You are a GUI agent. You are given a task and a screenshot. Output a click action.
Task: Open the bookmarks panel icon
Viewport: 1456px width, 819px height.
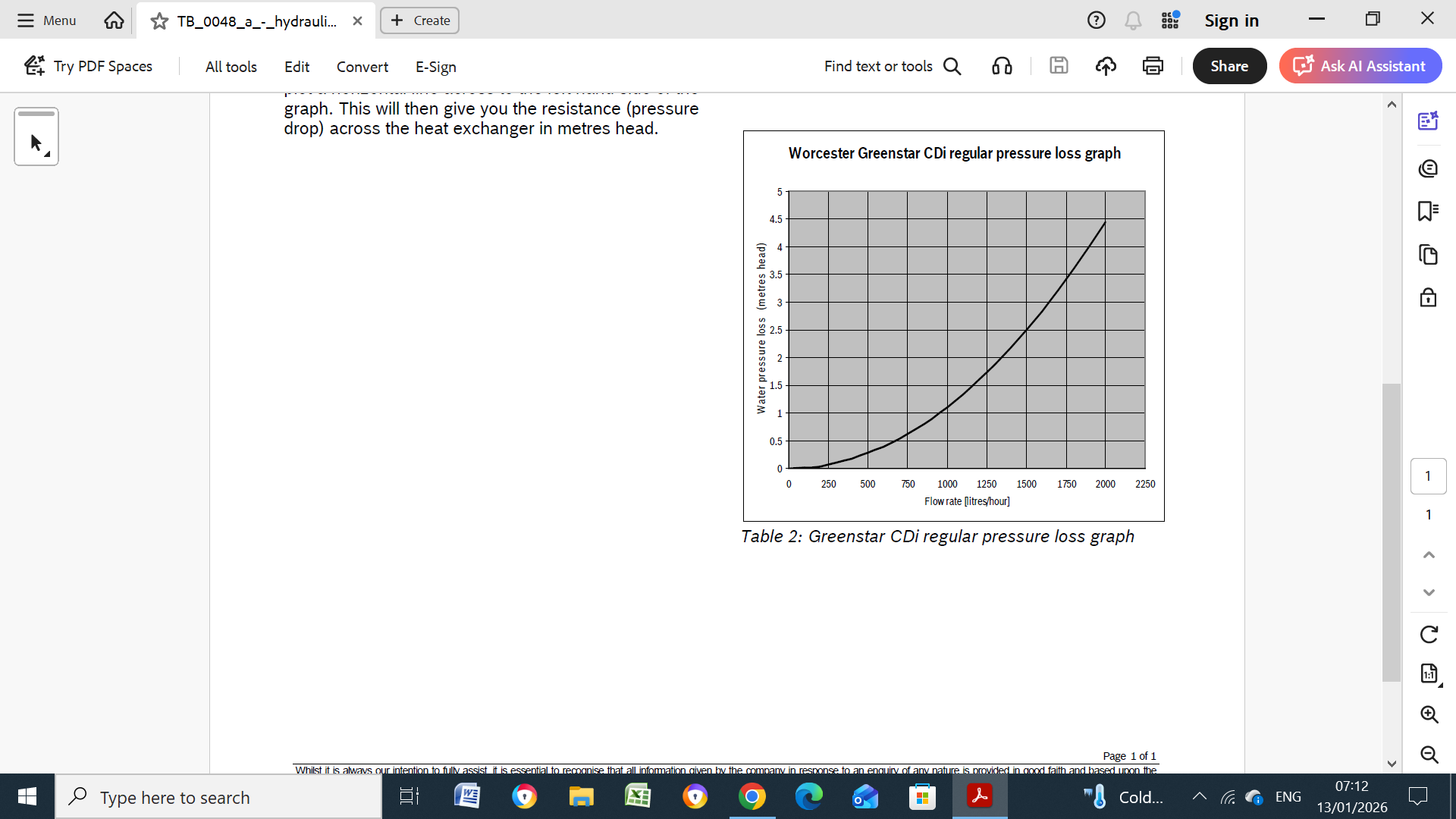pyautogui.click(x=1428, y=211)
